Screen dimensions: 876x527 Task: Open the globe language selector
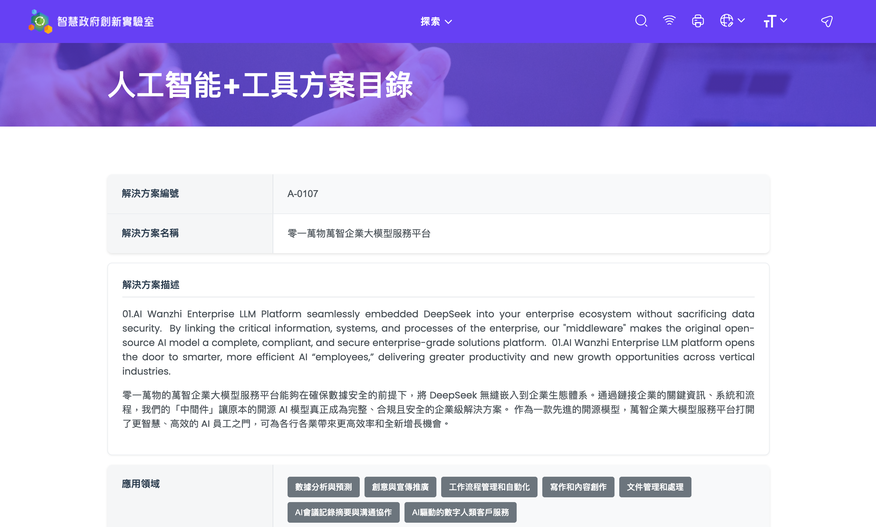(732, 21)
